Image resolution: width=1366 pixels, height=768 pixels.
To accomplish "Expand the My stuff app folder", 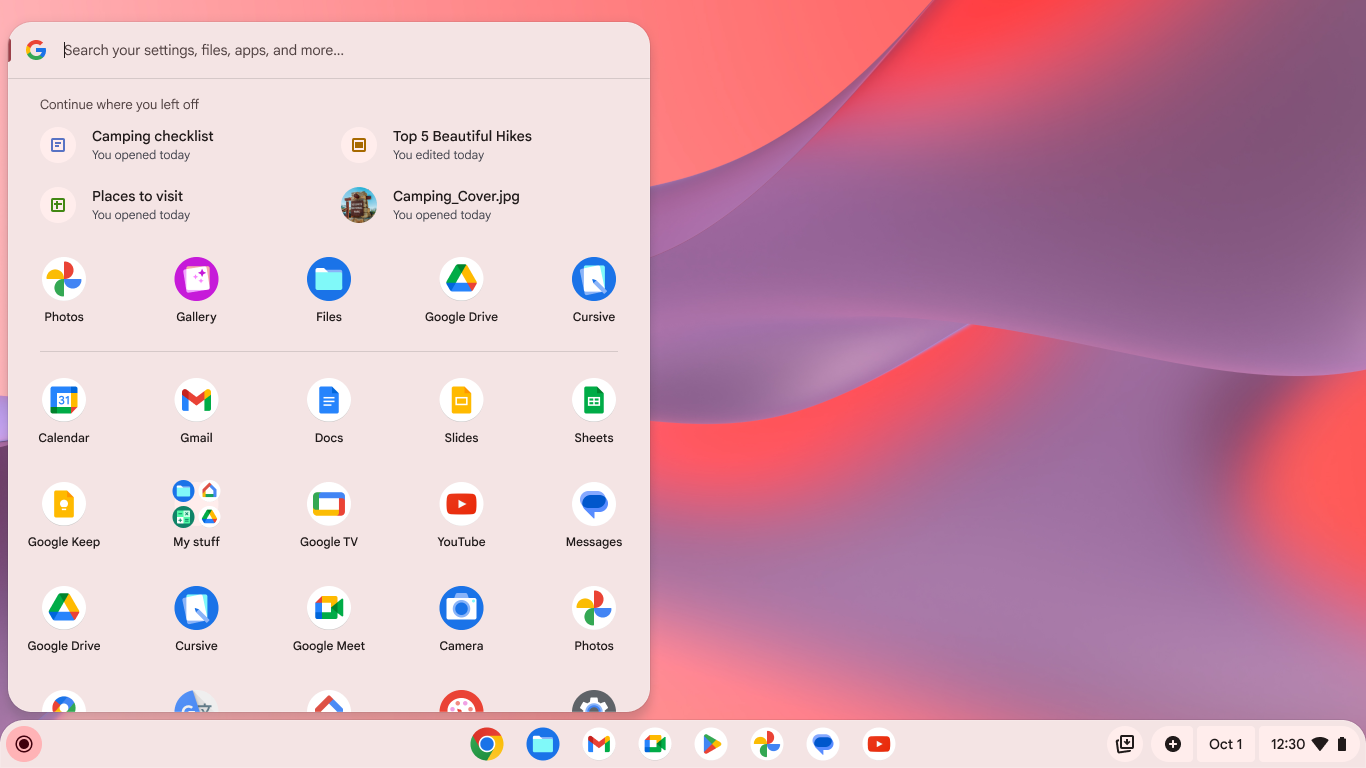I will click(196, 504).
